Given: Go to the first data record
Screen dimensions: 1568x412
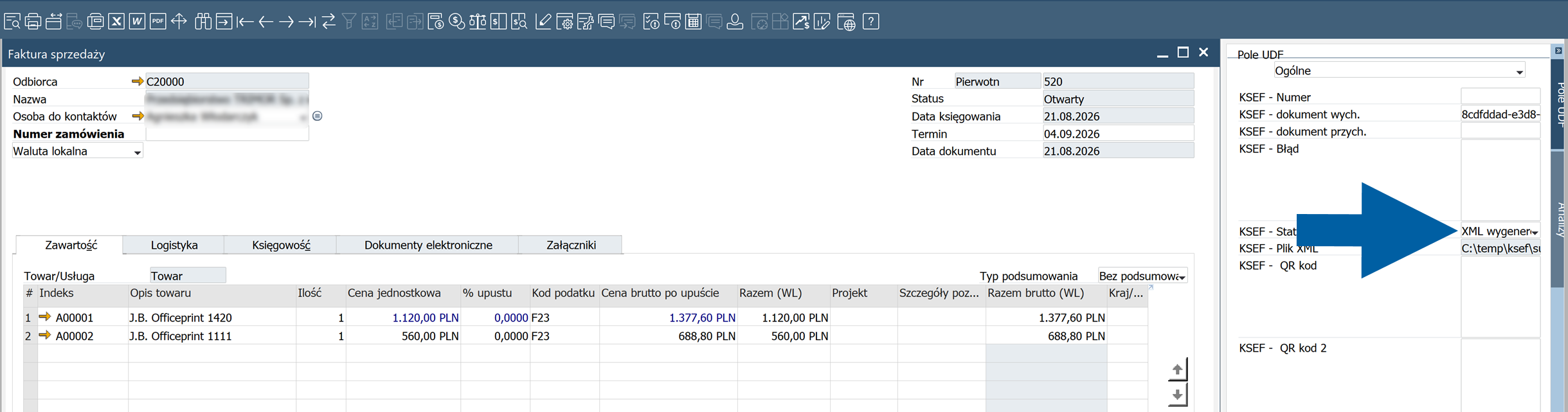Looking at the screenshot, I should coord(245,22).
